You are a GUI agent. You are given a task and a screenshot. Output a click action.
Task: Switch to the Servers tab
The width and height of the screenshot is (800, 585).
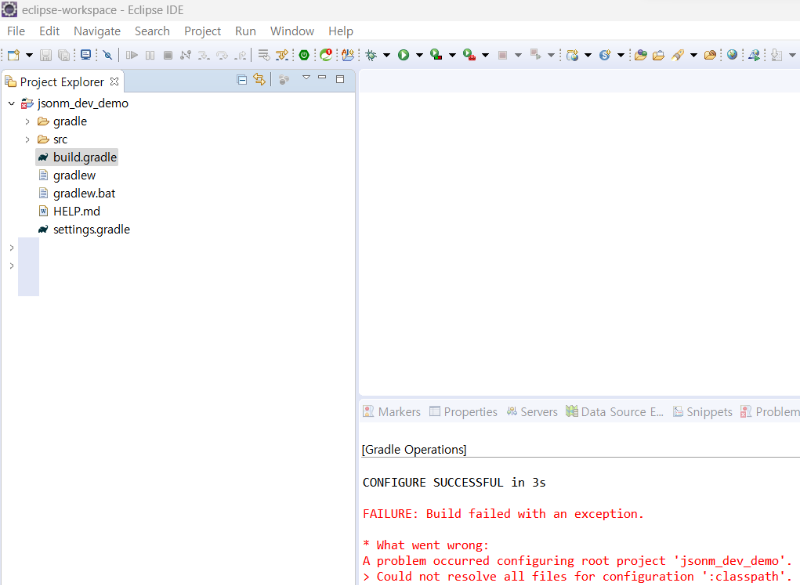point(532,412)
